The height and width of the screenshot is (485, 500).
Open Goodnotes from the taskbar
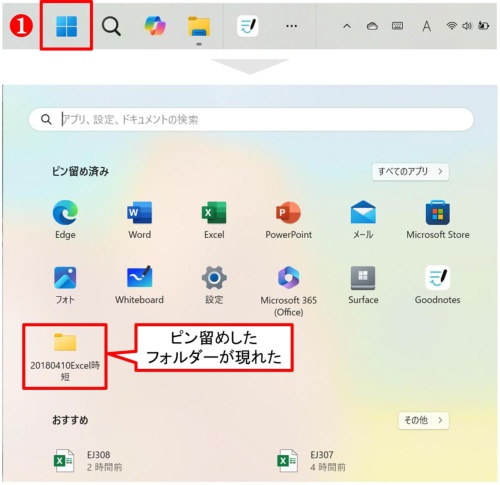coord(247,26)
